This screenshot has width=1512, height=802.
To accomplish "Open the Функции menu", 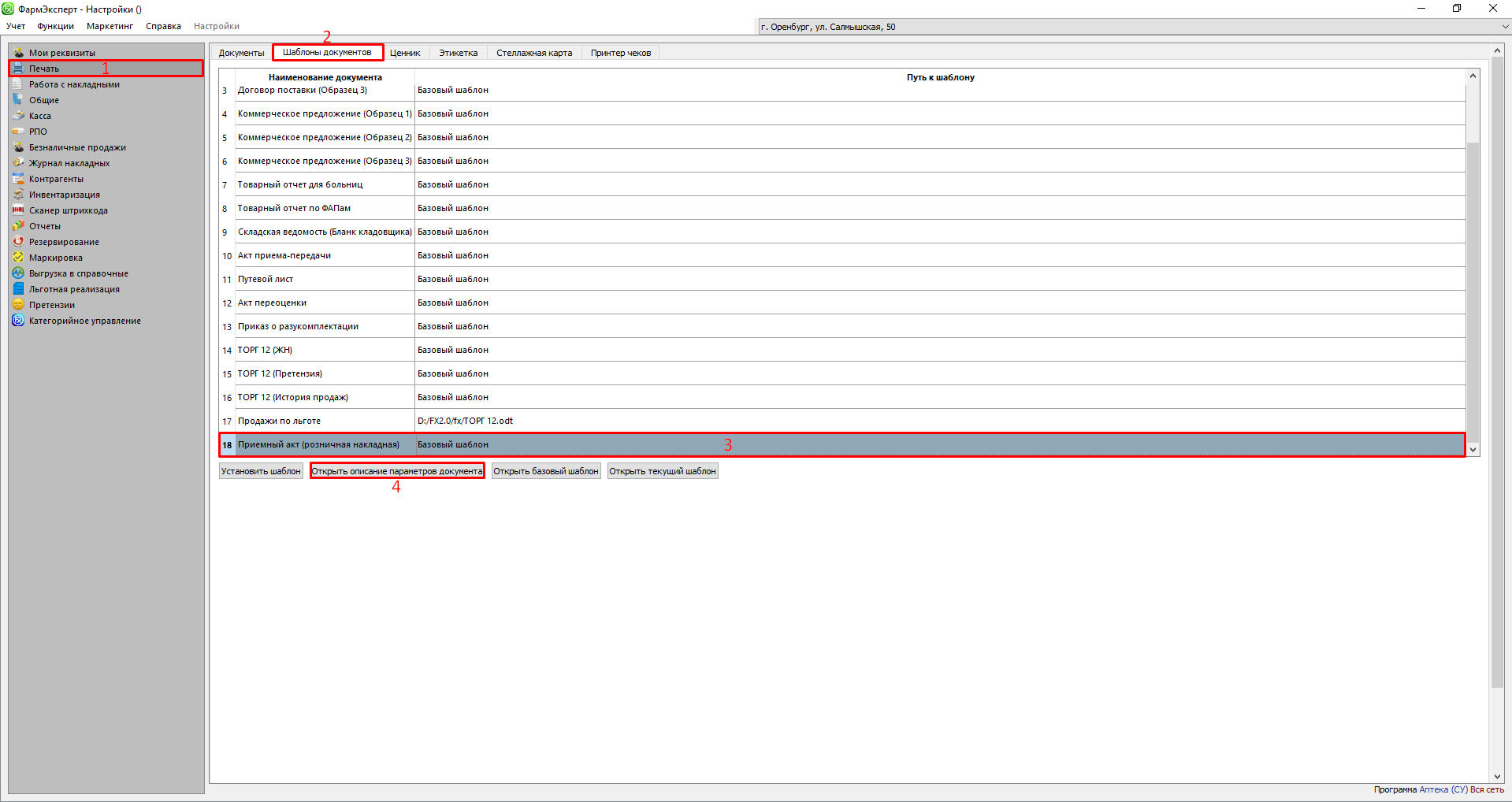I will [x=55, y=26].
